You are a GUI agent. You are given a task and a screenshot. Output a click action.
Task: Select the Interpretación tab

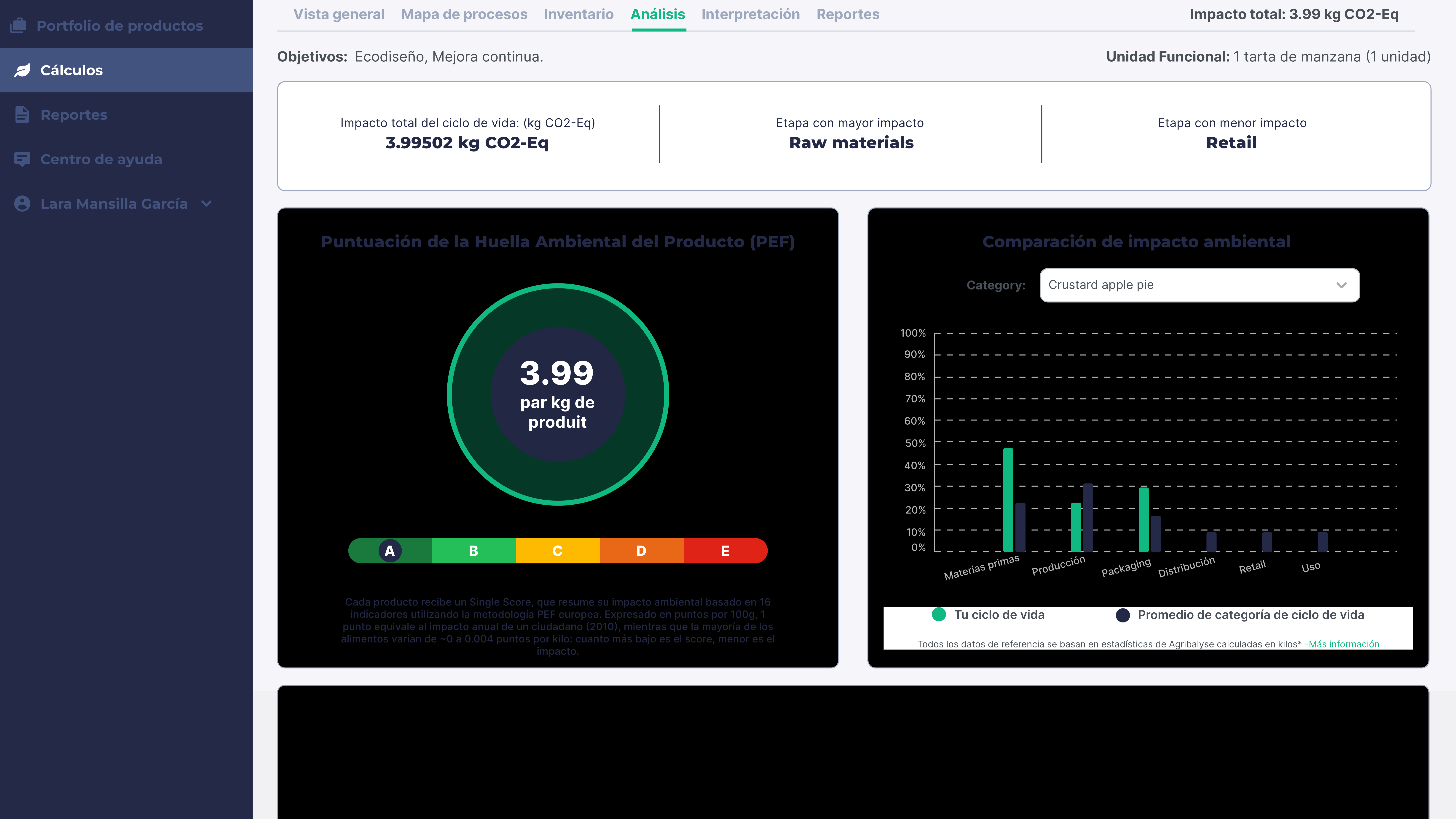pos(750,14)
